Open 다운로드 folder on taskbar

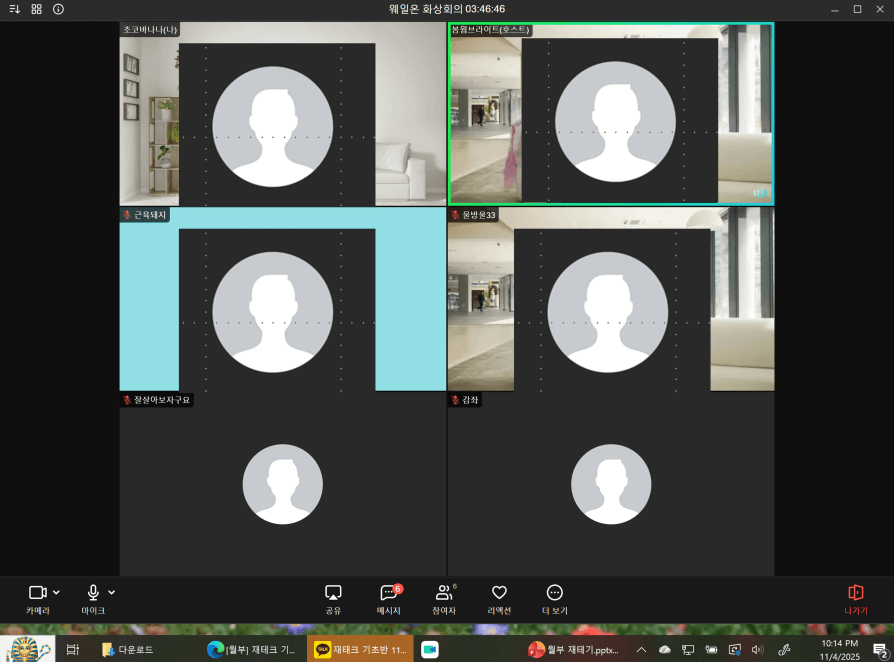(x=127, y=649)
